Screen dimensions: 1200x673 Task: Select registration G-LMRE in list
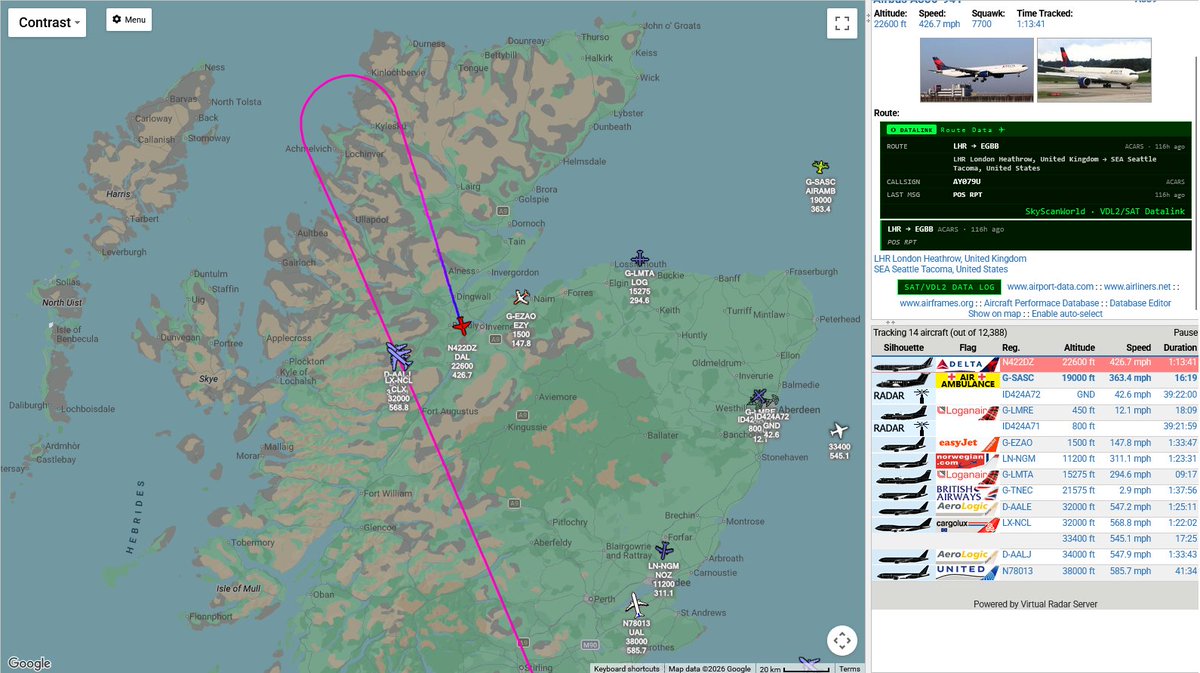click(x=1019, y=411)
